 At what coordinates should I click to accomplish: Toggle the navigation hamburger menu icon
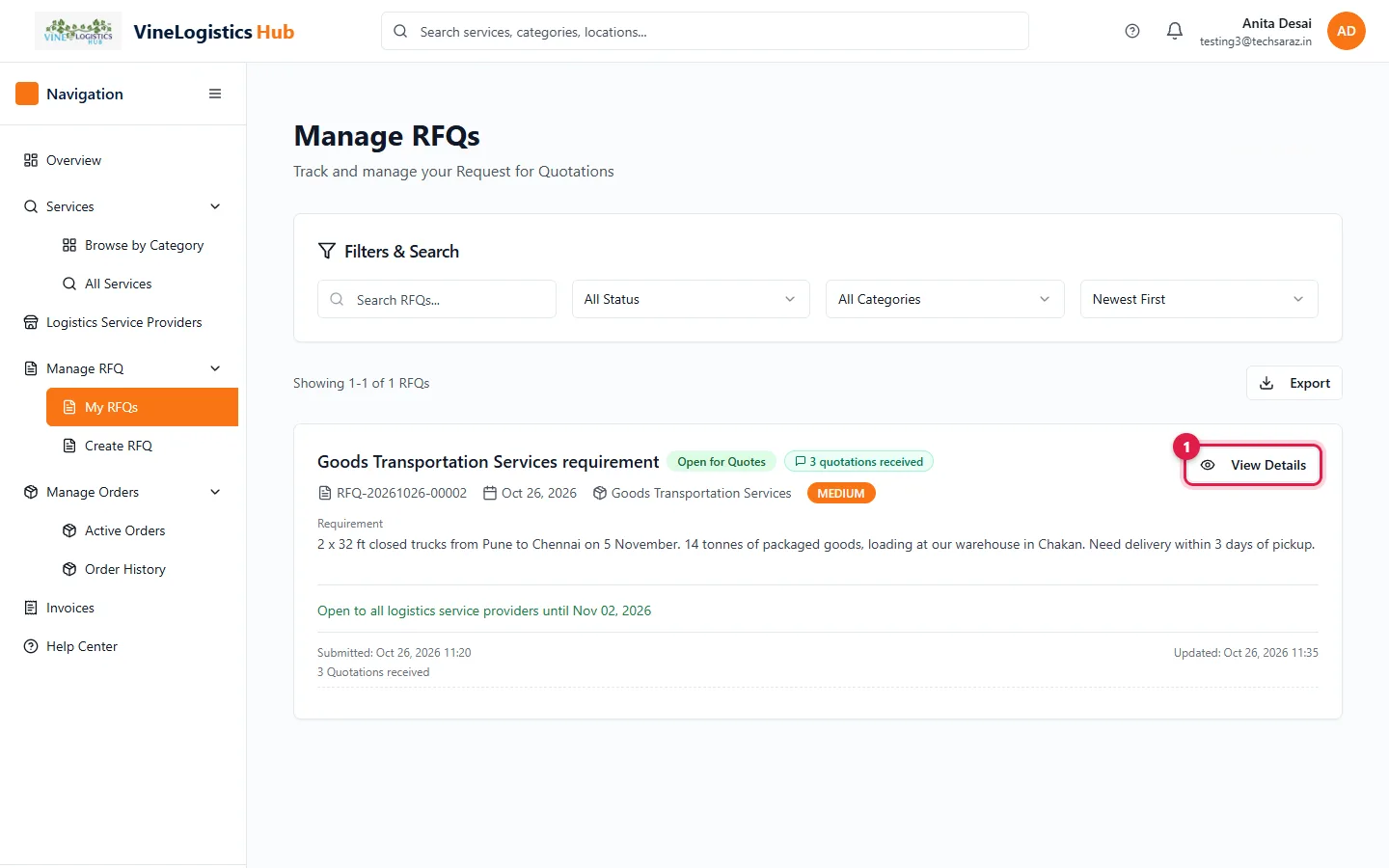pyautogui.click(x=215, y=94)
